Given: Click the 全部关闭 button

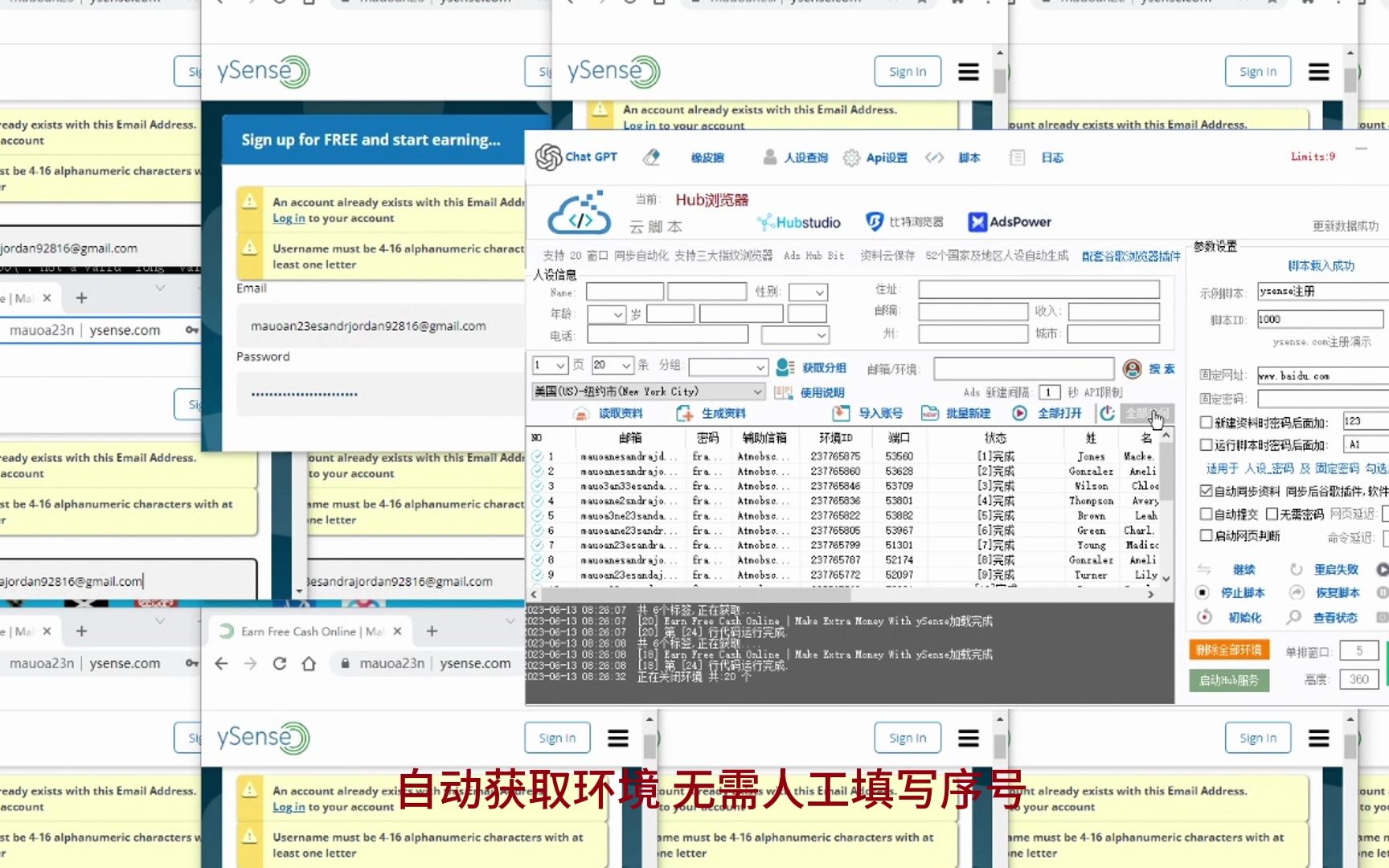Looking at the screenshot, I should point(1146,413).
